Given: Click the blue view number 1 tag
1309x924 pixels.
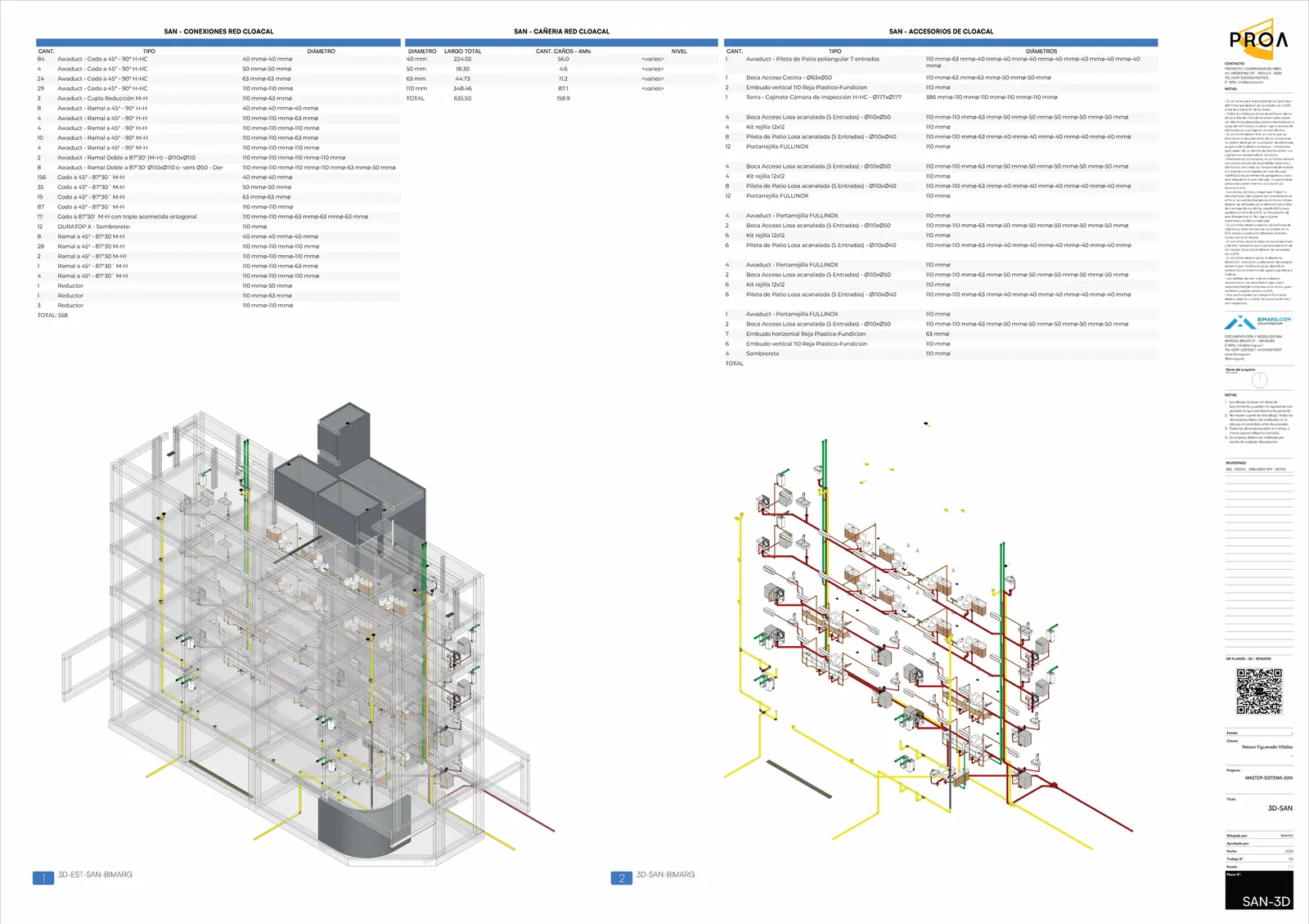Looking at the screenshot, I should pyautogui.click(x=43, y=877).
